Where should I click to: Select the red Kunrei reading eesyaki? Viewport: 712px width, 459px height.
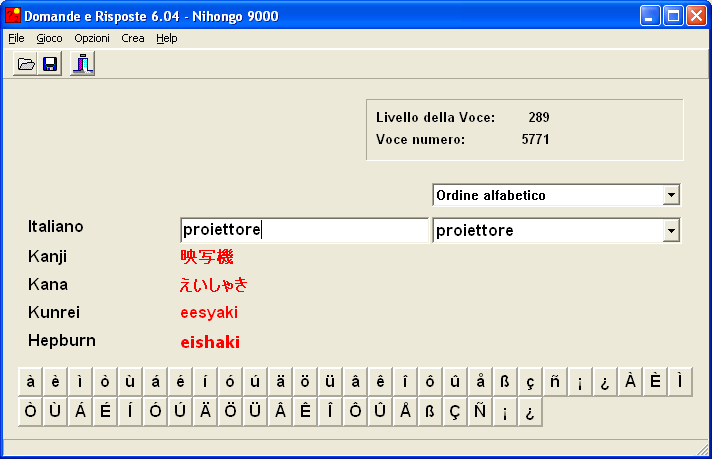209,313
